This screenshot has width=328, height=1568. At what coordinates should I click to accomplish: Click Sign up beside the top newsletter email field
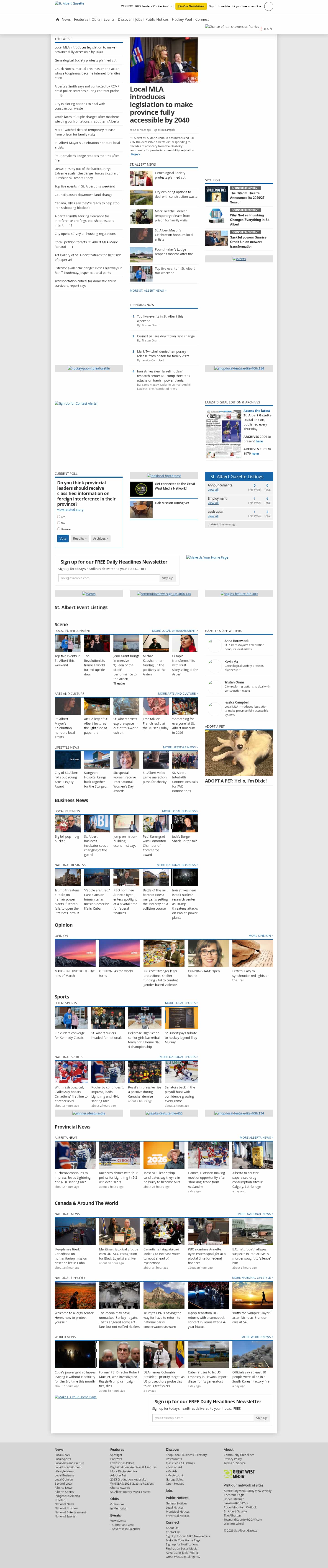coord(167,578)
